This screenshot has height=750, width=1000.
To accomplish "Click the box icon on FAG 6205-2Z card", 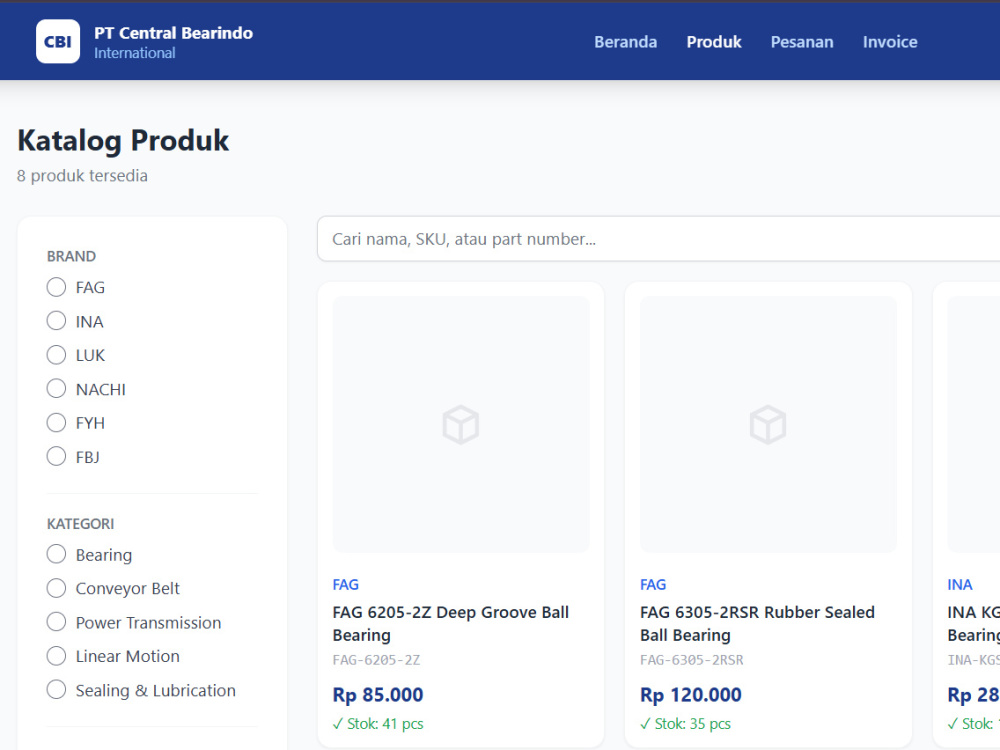I will pos(461,425).
